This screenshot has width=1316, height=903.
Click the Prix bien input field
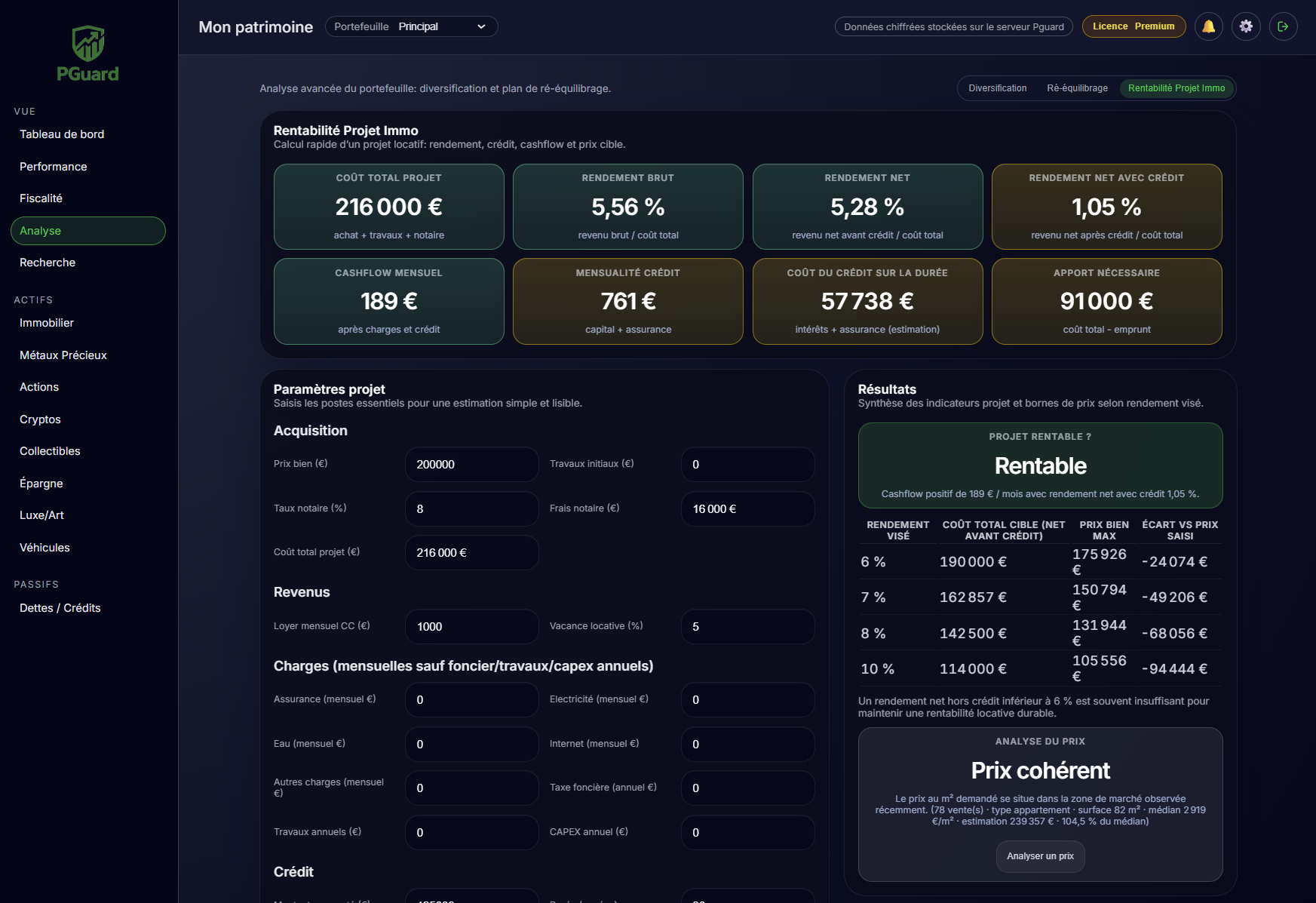pos(471,465)
